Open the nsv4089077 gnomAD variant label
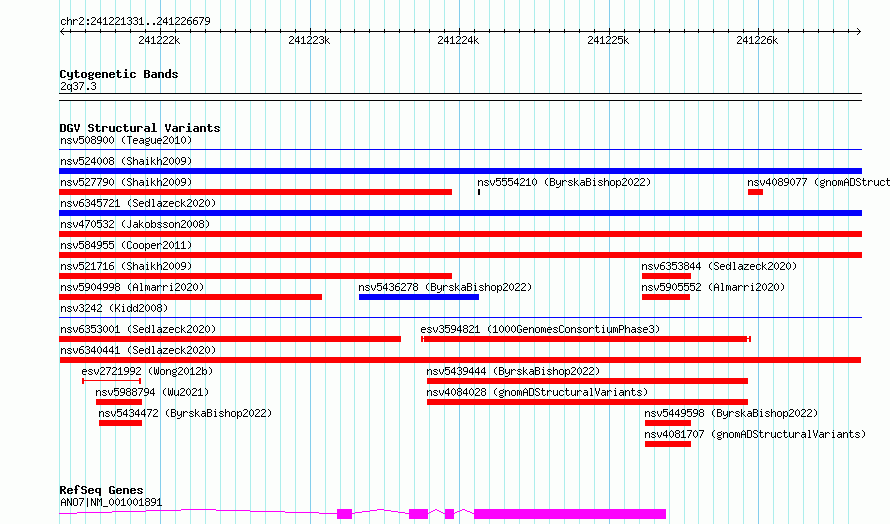This screenshot has height=524, width=890. tap(818, 182)
